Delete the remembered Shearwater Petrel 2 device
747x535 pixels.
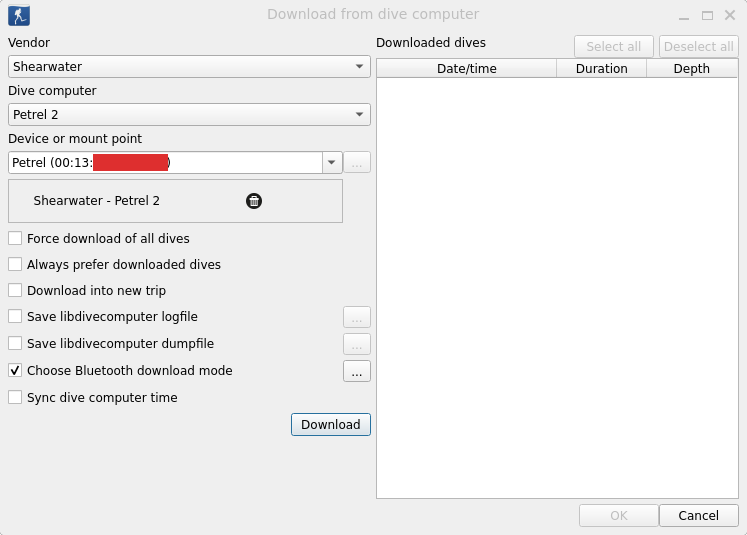click(x=254, y=201)
